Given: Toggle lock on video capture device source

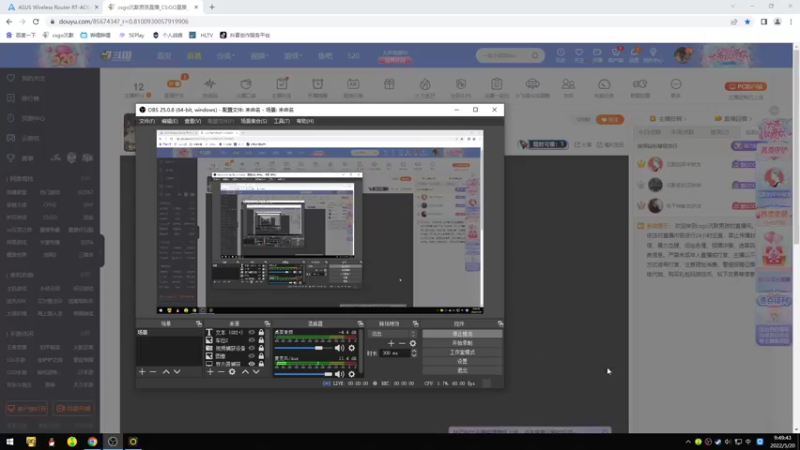Looking at the screenshot, I should click(x=261, y=348).
